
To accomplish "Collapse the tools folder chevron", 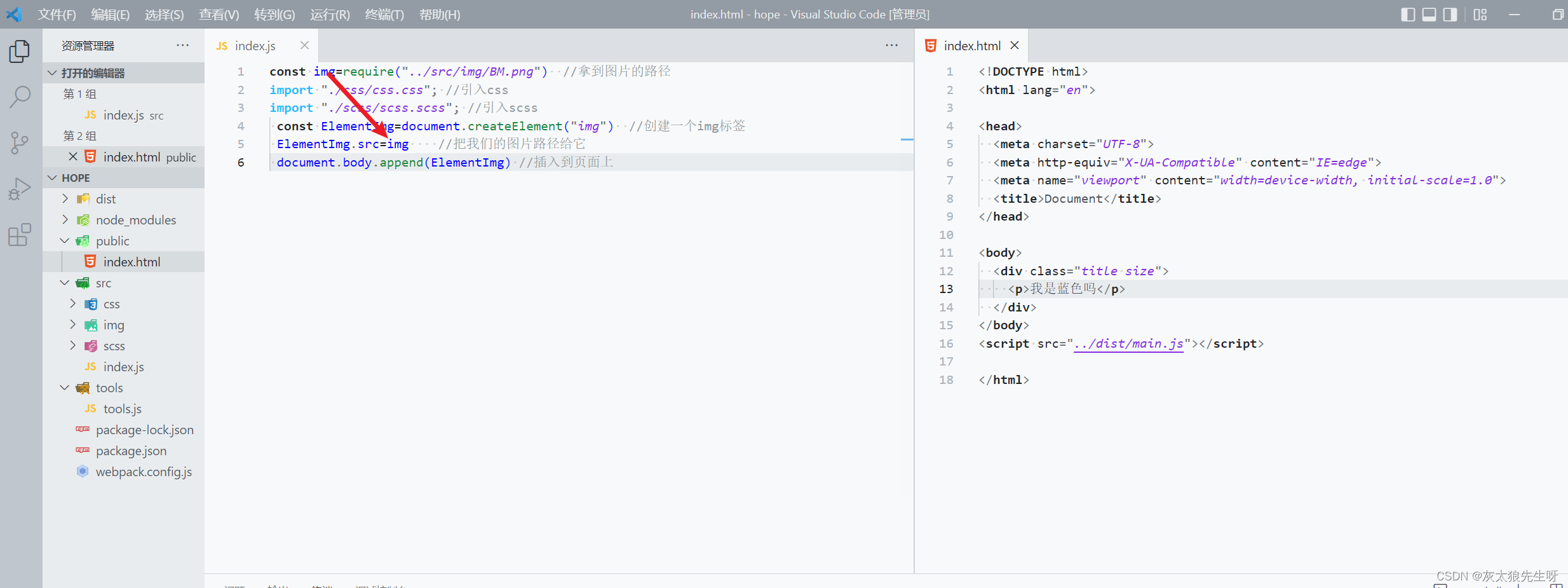I will 65,387.
